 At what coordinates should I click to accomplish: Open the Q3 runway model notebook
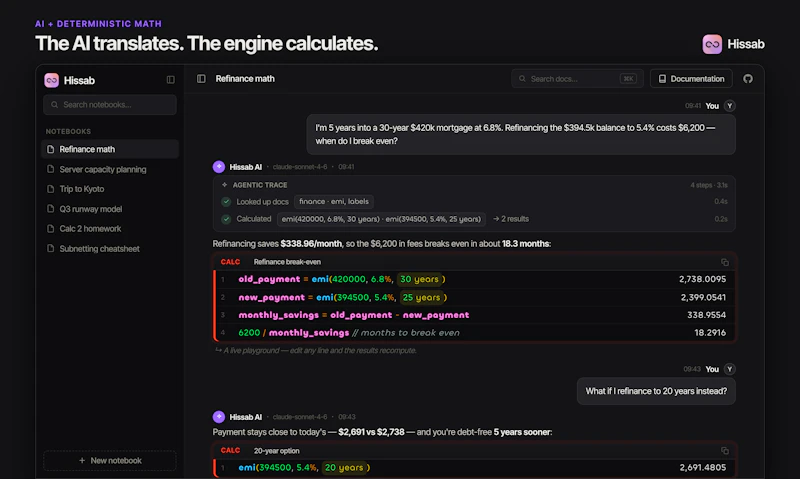click(110, 209)
